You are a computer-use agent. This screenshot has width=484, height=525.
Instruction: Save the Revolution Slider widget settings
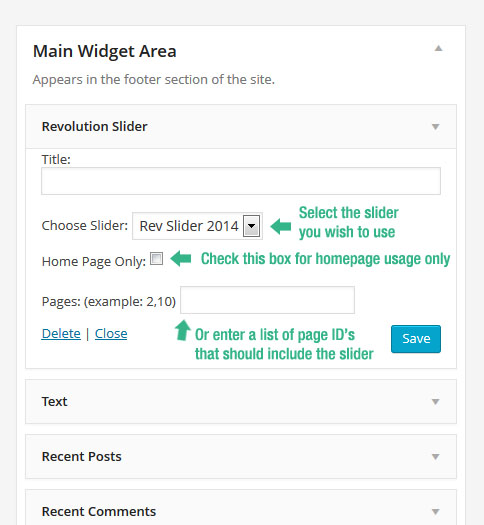(x=416, y=339)
